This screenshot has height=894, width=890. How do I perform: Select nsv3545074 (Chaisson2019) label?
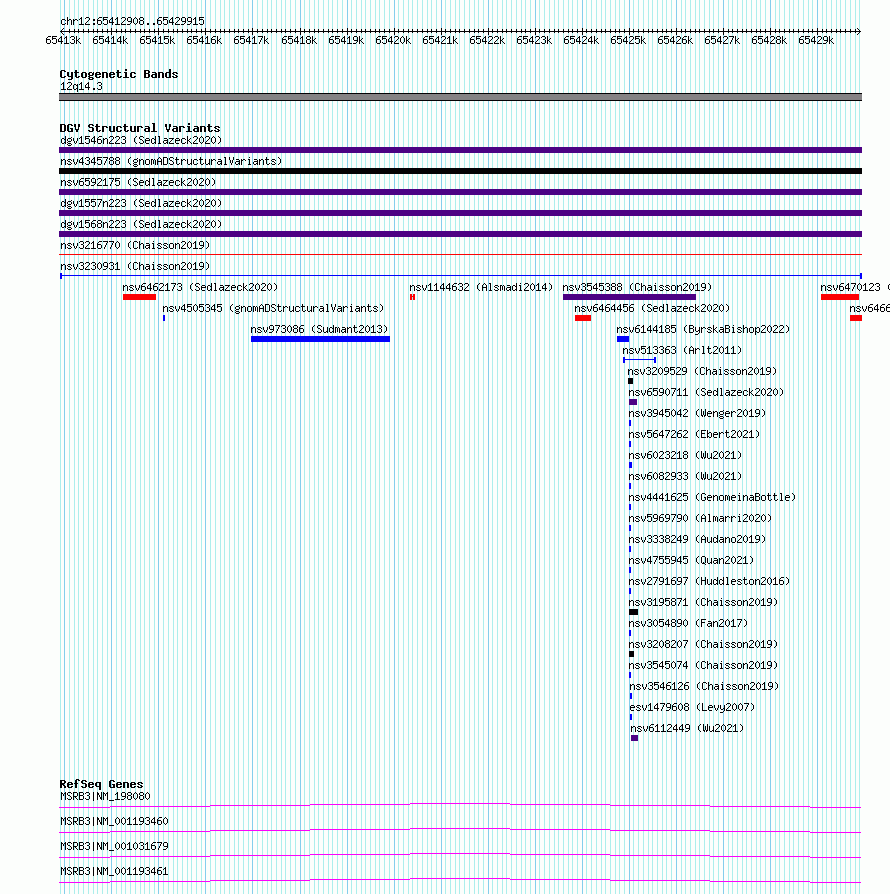(x=703, y=665)
